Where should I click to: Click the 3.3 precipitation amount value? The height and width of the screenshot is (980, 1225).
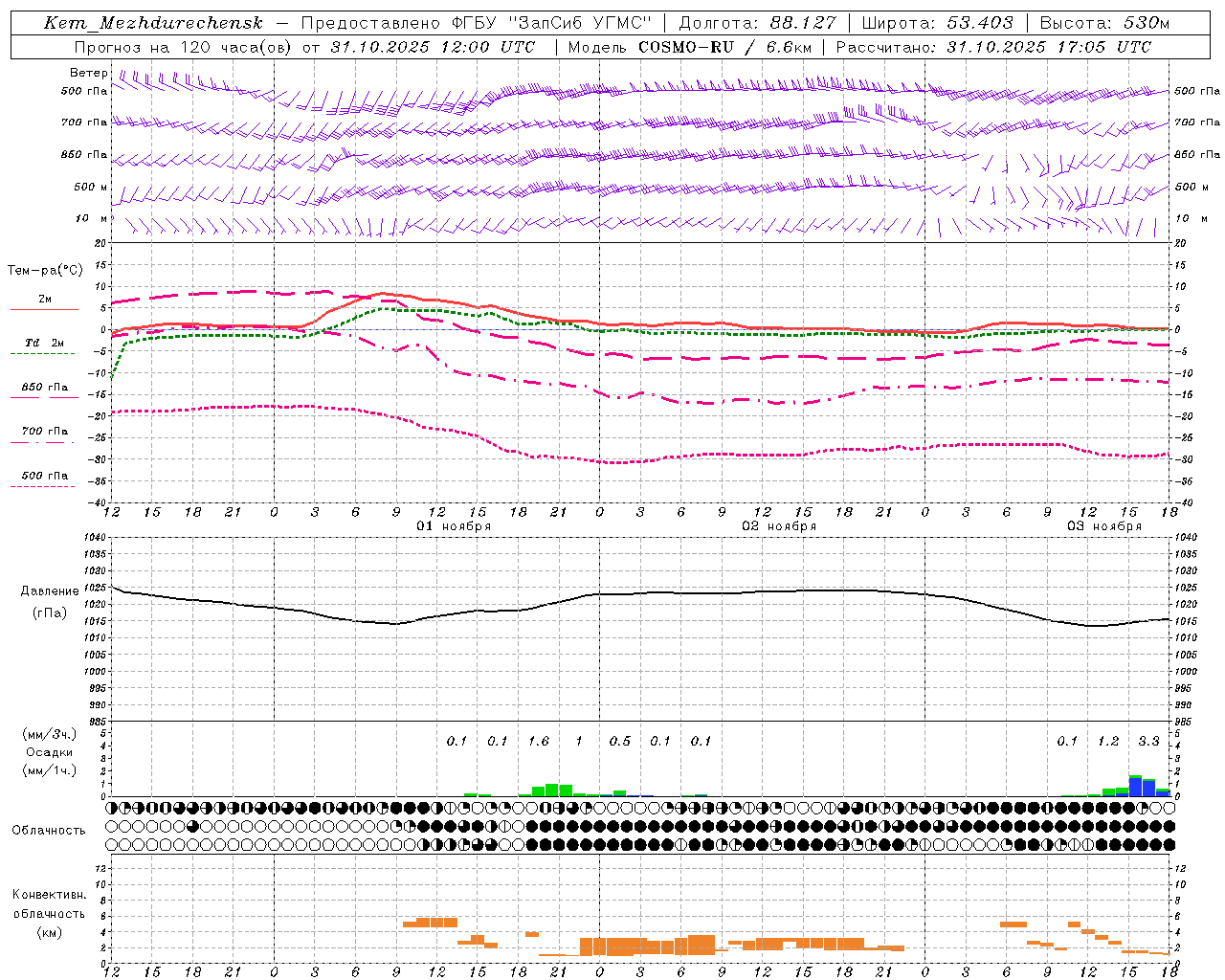pyautogui.click(x=1149, y=741)
